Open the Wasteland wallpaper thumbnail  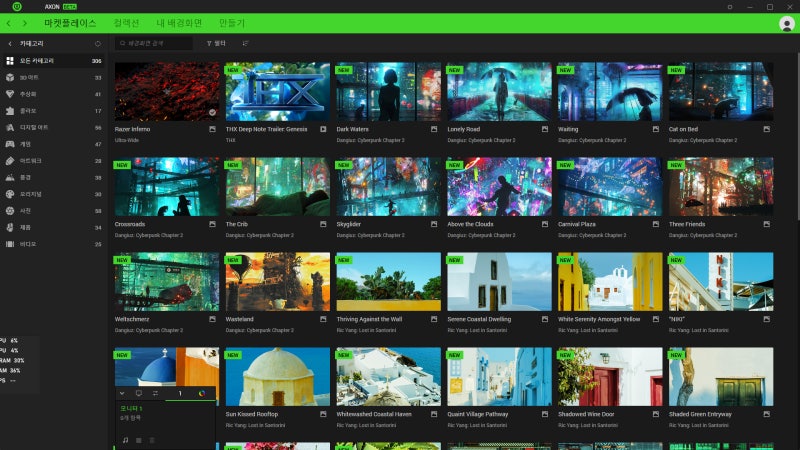[x=278, y=282]
